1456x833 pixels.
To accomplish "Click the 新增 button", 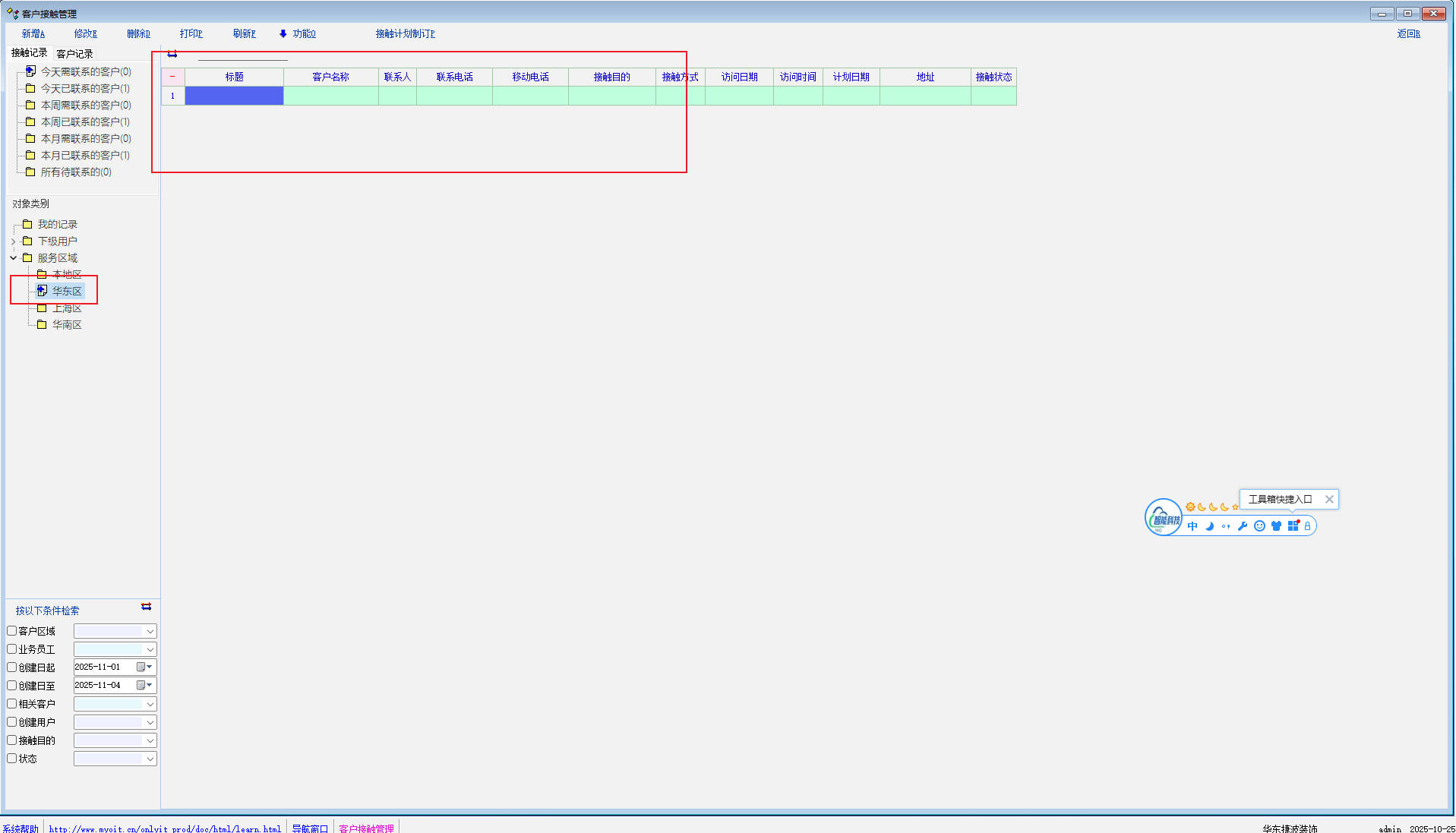I will 33,33.
